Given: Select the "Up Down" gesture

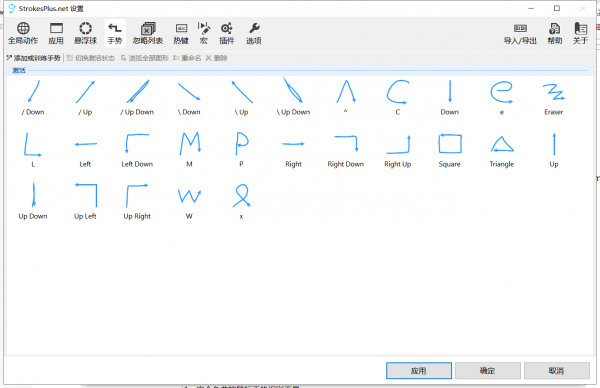Looking at the screenshot, I should (x=33, y=201).
